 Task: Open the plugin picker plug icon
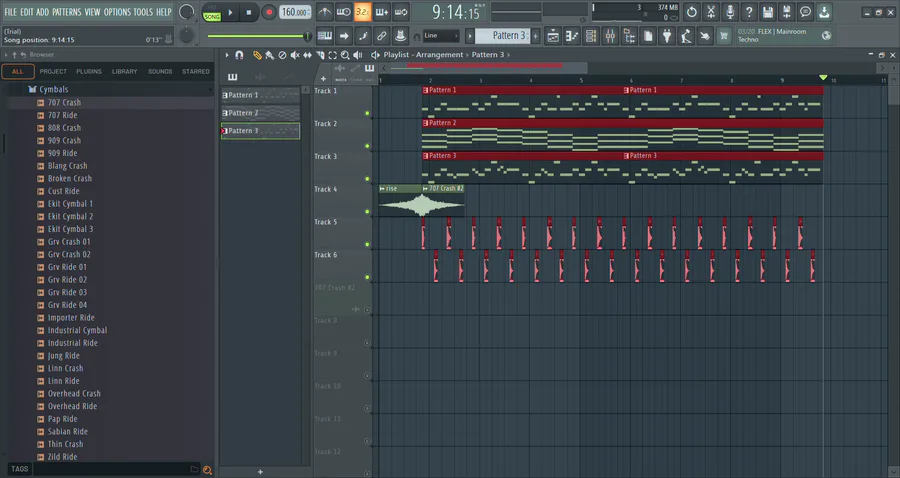click(x=666, y=36)
